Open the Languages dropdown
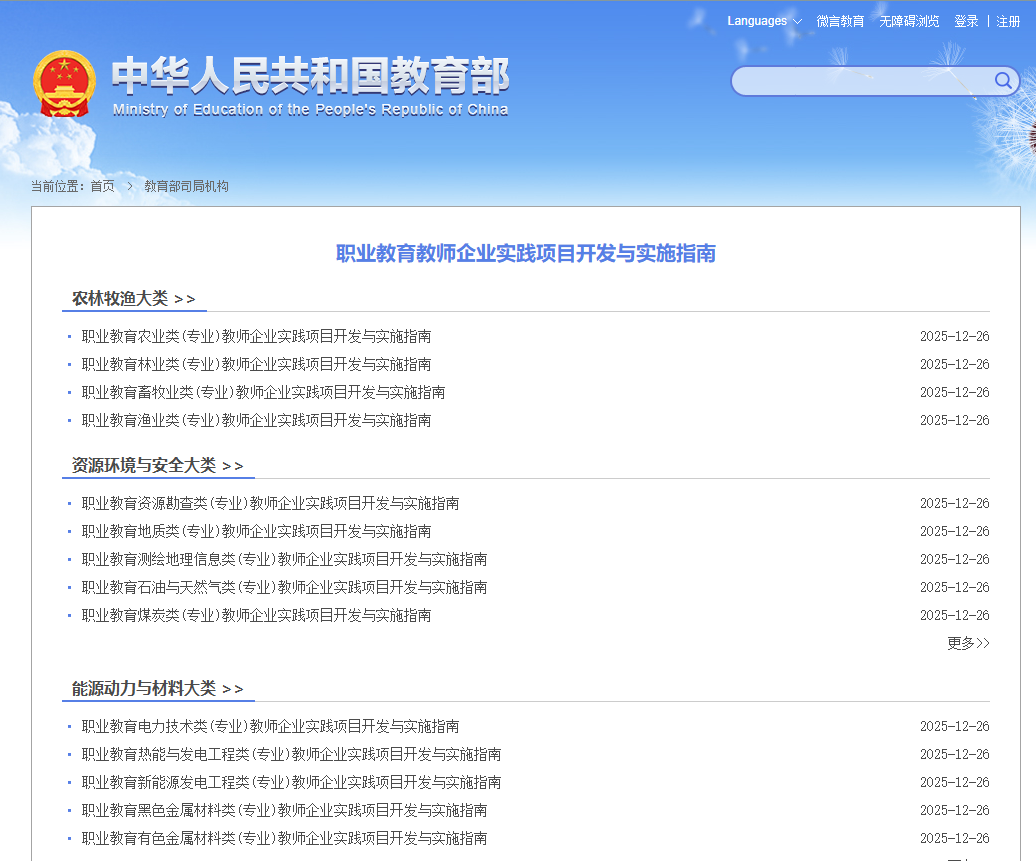This screenshot has height=861, width=1036. pos(764,21)
